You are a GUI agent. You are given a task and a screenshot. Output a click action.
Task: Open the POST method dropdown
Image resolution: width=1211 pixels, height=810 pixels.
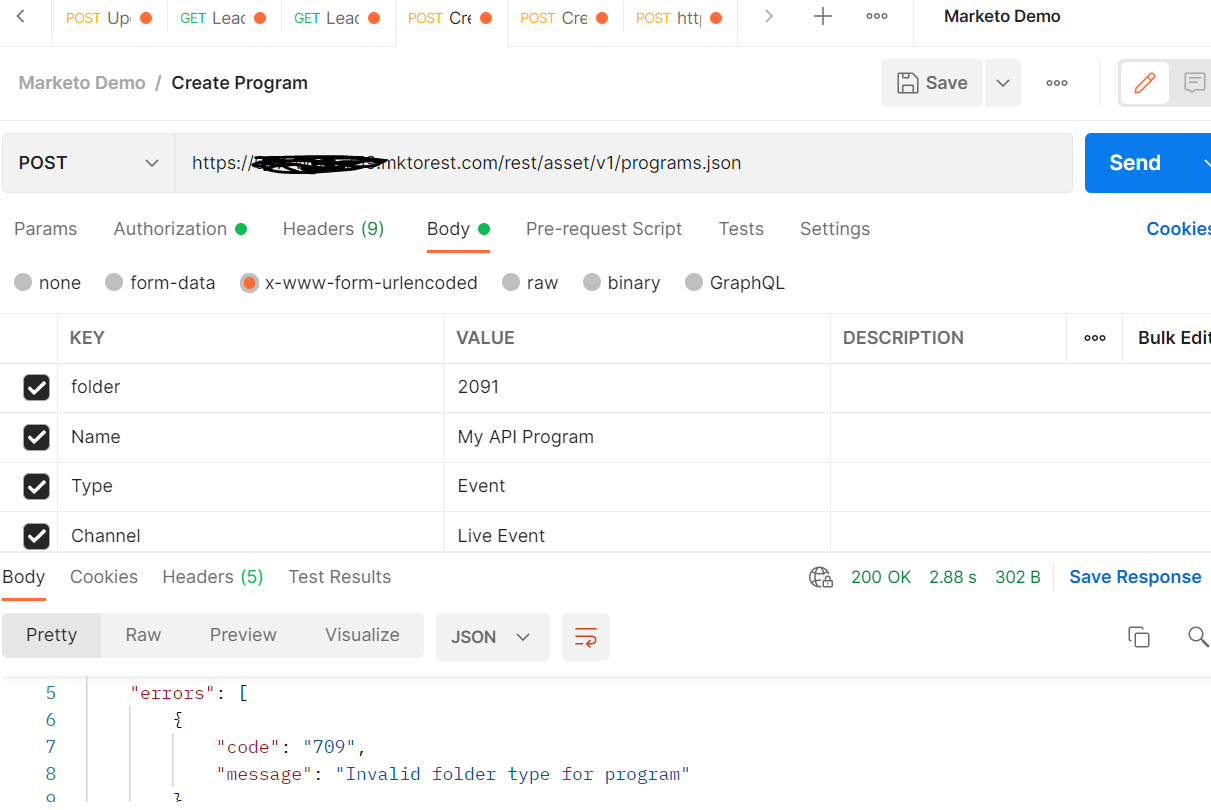87,162
